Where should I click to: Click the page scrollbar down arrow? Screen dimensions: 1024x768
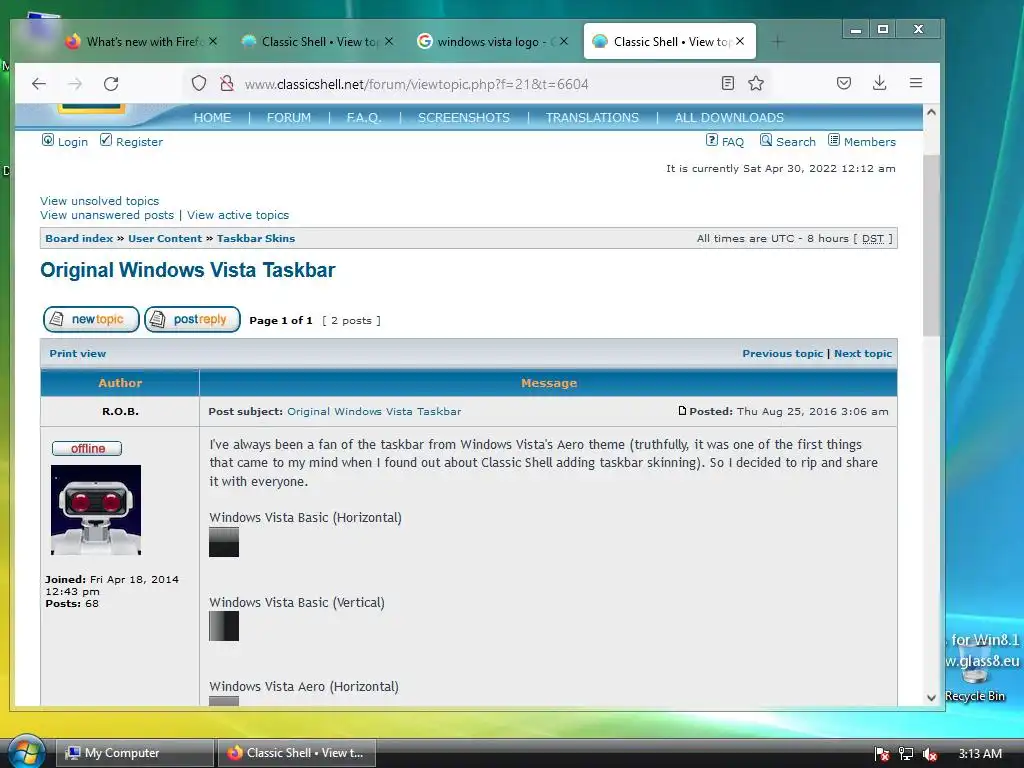pyautogui.click(x=931, y=697)
